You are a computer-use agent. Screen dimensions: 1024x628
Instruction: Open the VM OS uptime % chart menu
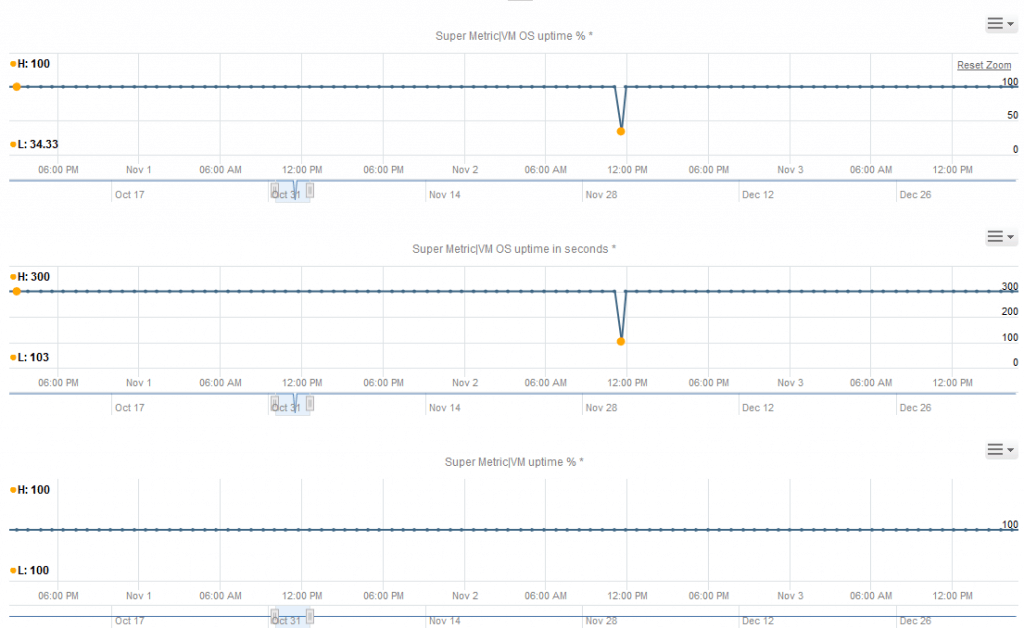1000,23
